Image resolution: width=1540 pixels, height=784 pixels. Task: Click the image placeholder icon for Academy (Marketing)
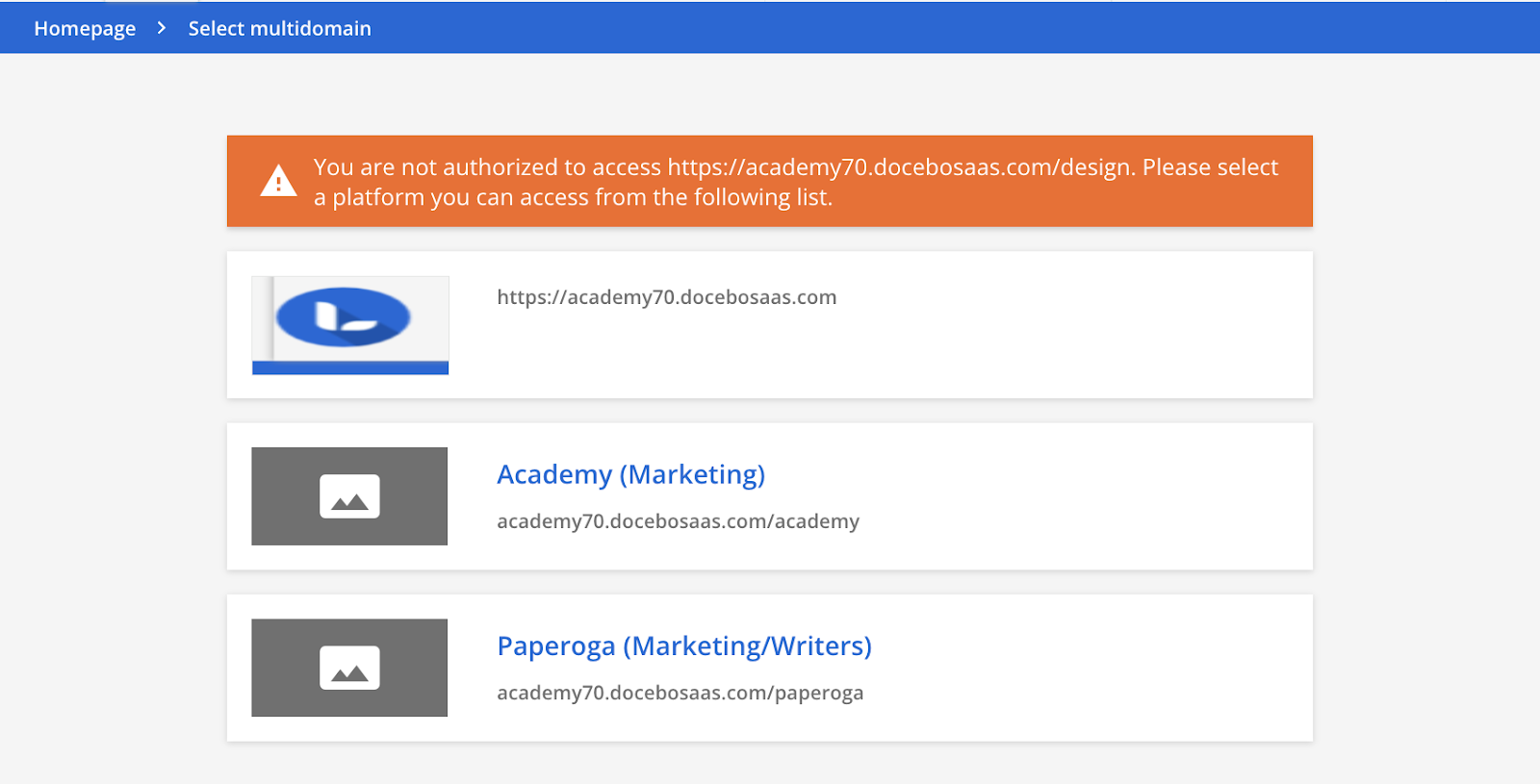point(349,496)
